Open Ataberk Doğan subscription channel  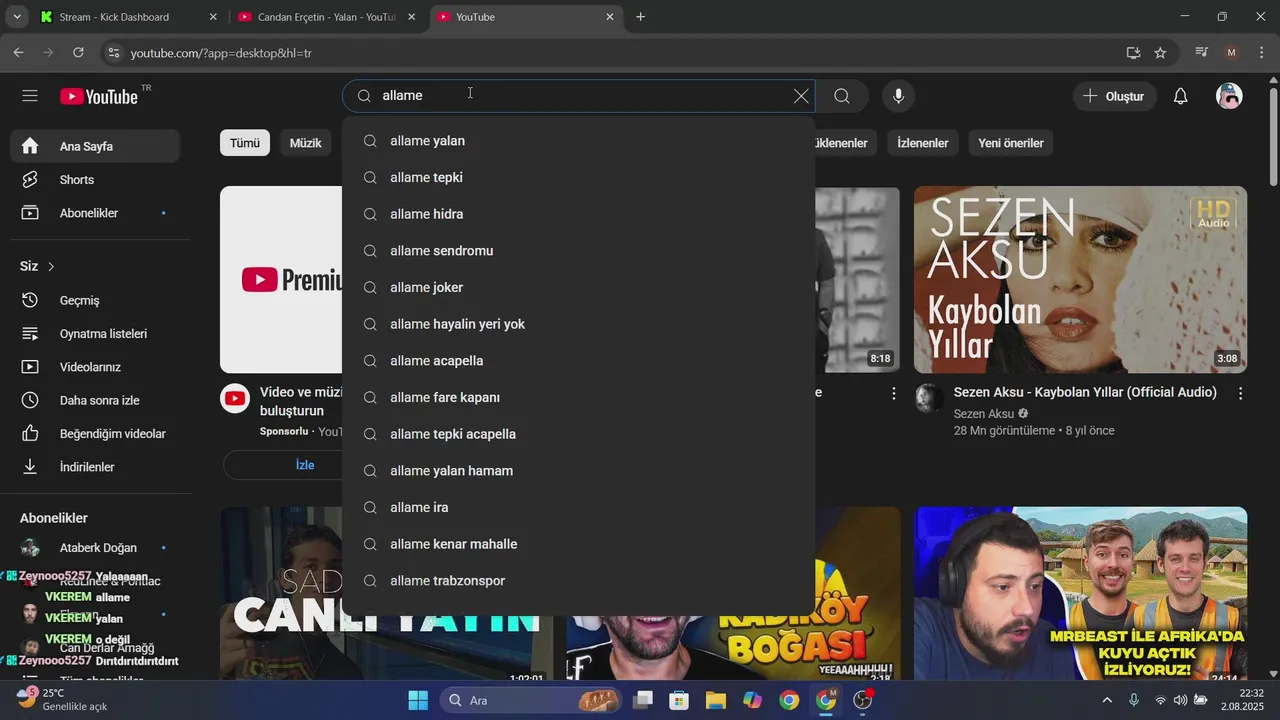pyautogui.click(x=96, y=548)
